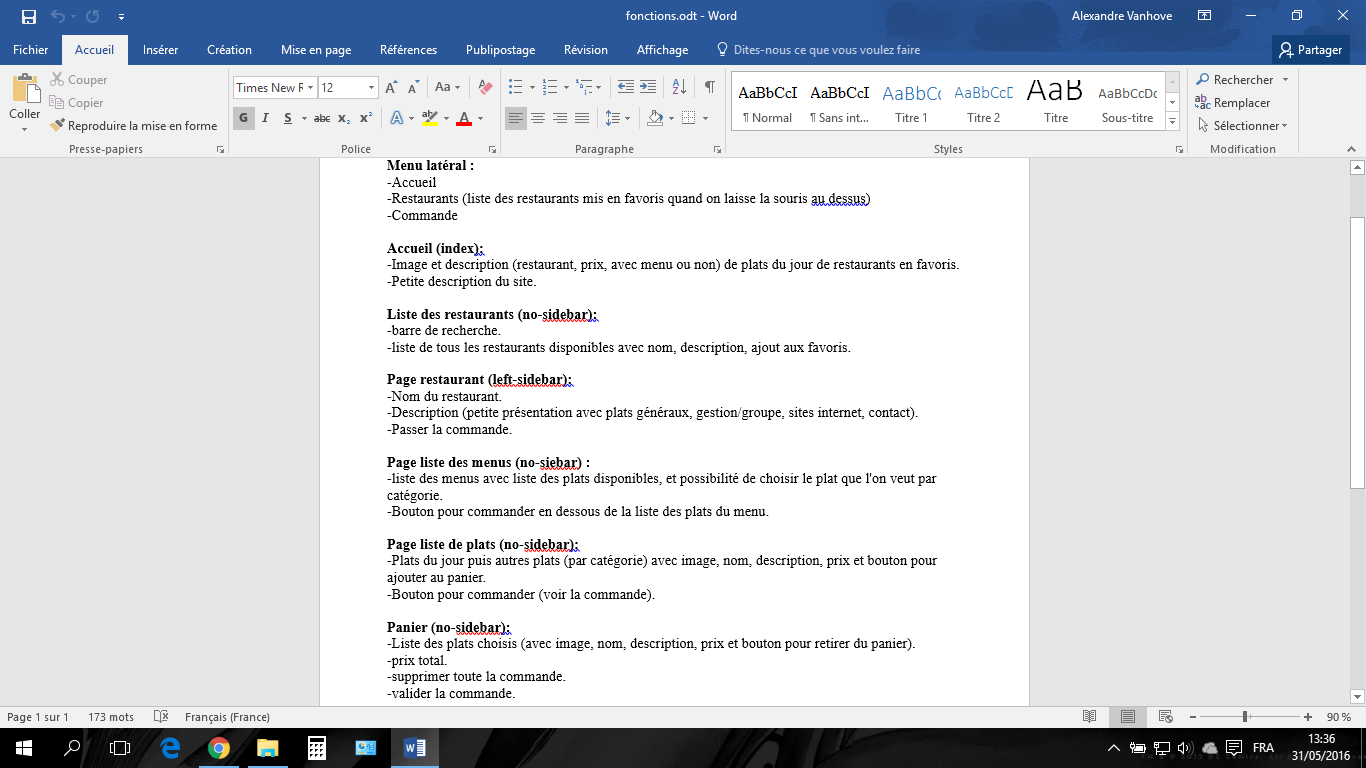Switch to the Révision tab
This screenshot has width=1366, height=768.
[x=586, y=49]
